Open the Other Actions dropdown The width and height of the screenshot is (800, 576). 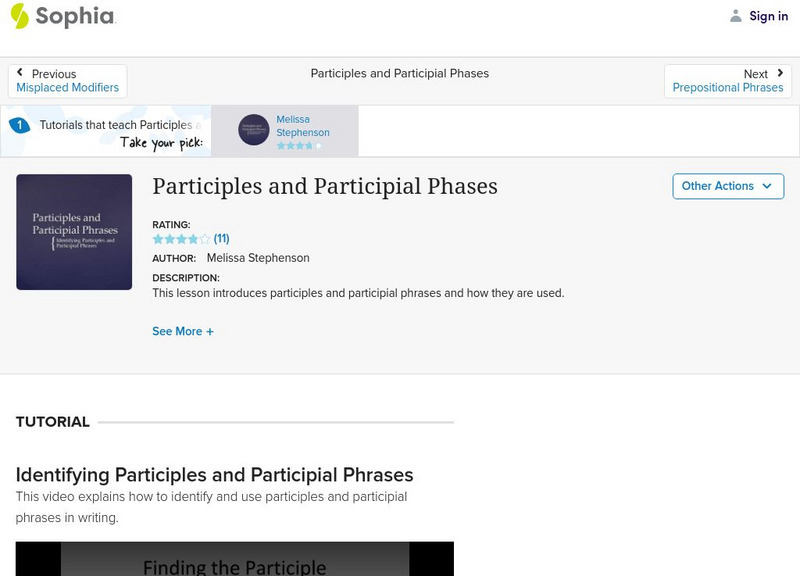[x=727, y=186]
